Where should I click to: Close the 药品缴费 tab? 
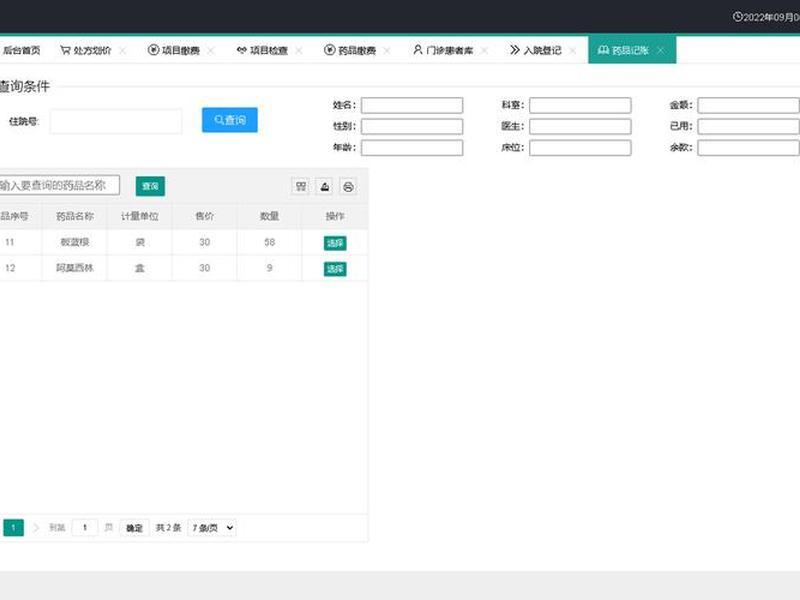(387, 50)
